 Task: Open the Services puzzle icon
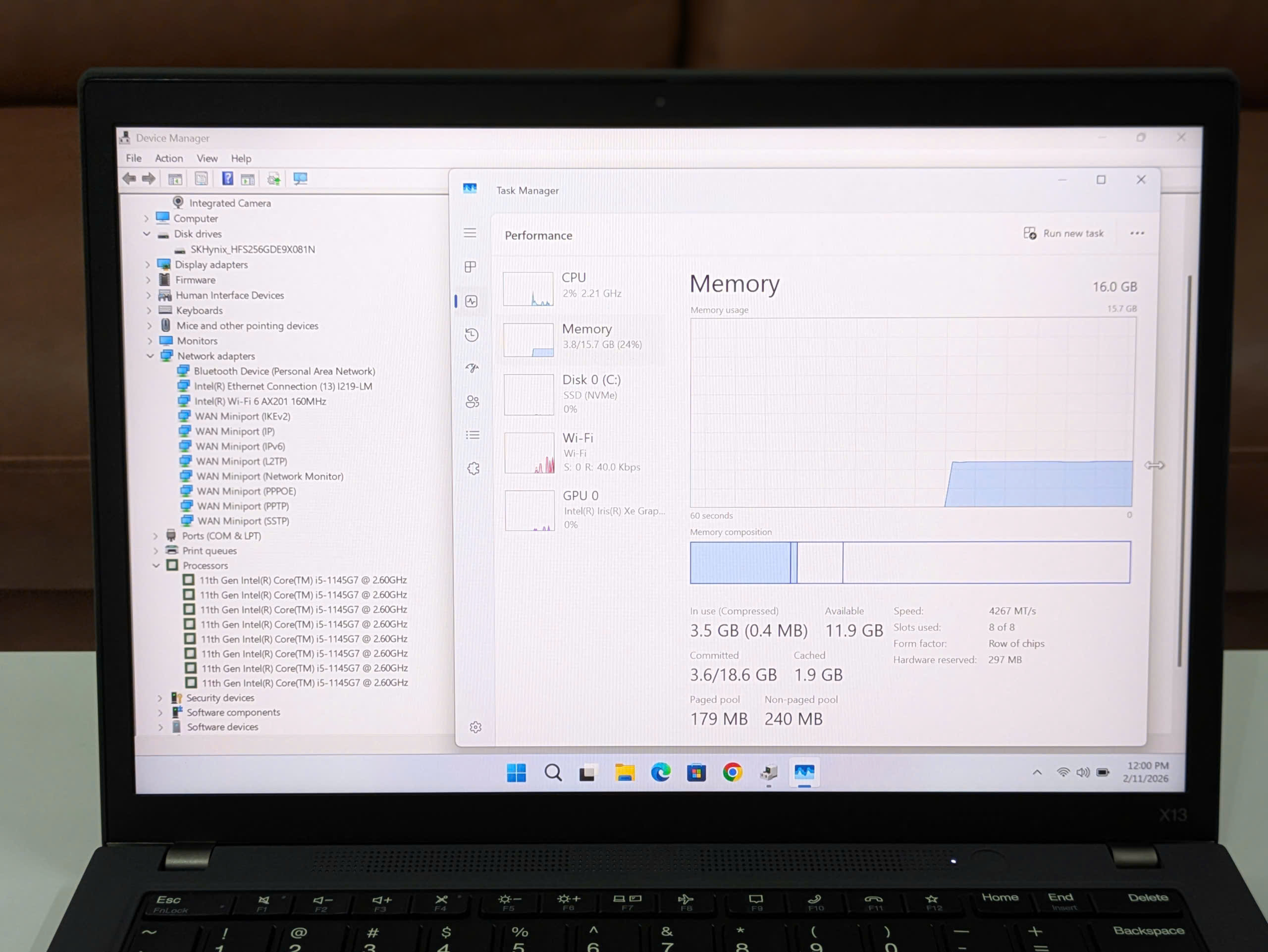tap(474, 469)
